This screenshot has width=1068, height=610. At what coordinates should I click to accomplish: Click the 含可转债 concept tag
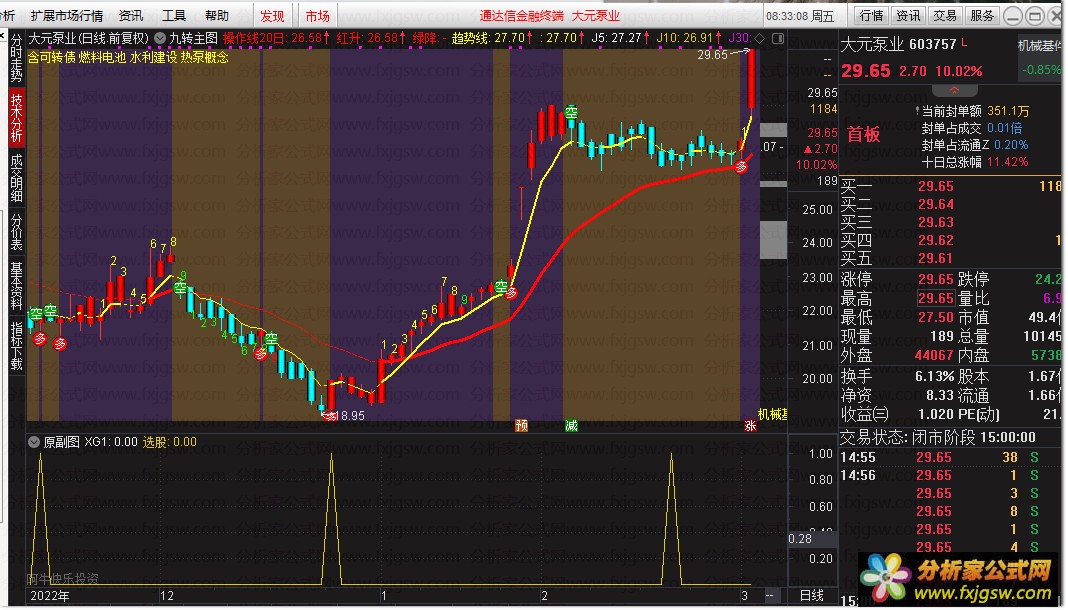coord(52,57)
